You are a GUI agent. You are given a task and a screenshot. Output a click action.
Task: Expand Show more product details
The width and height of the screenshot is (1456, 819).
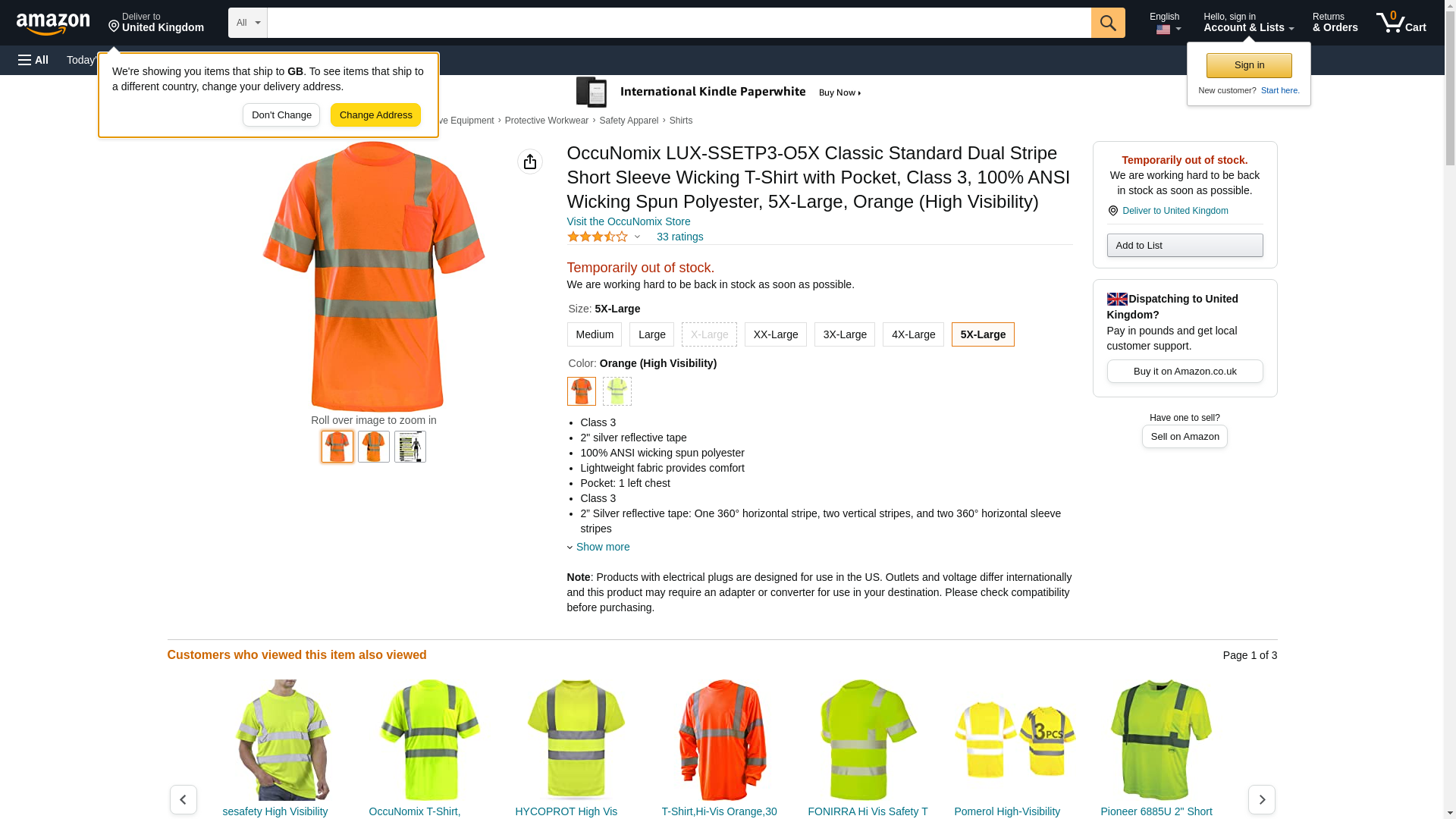pos(602,547)
